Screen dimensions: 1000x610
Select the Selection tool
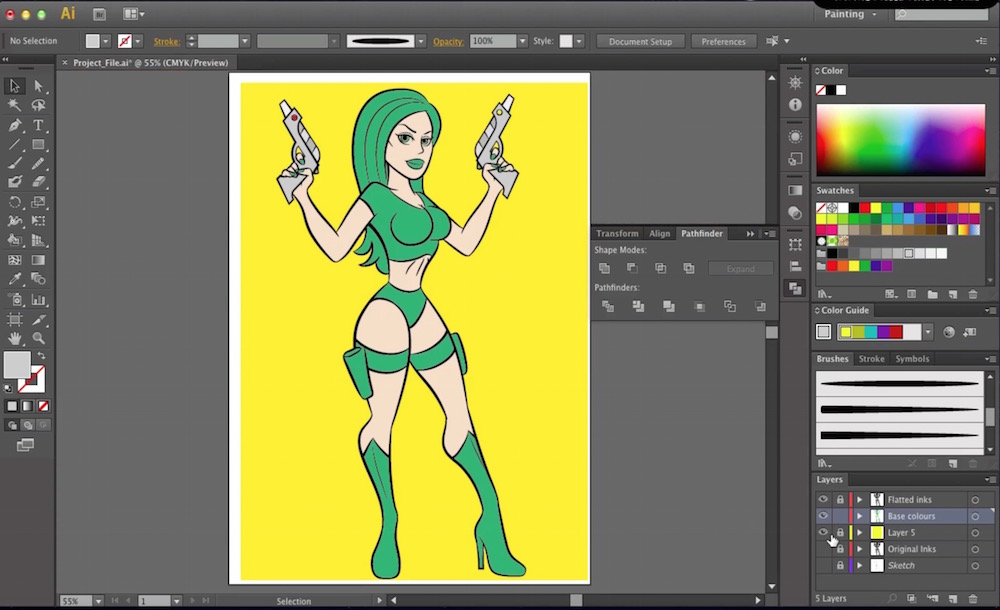[15, 86]
